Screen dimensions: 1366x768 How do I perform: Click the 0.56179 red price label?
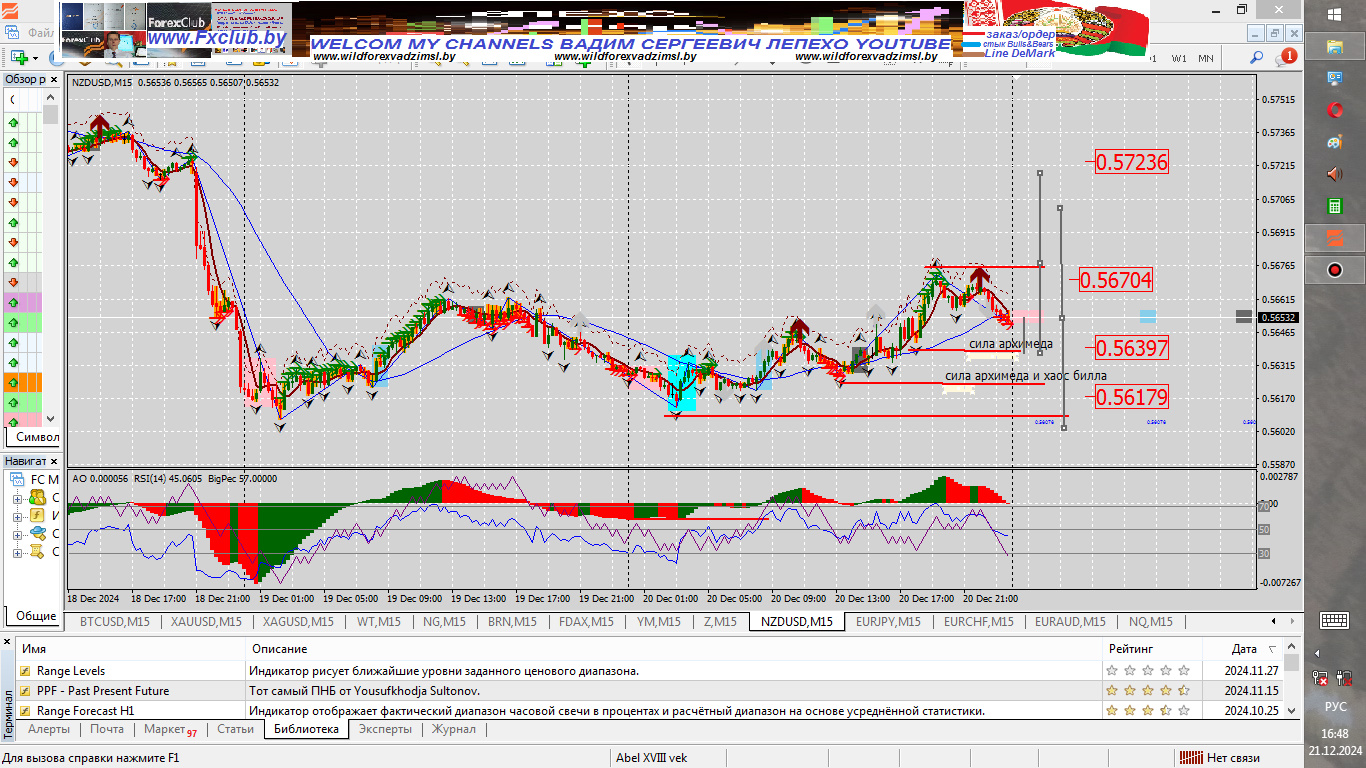coord(1132,397)
